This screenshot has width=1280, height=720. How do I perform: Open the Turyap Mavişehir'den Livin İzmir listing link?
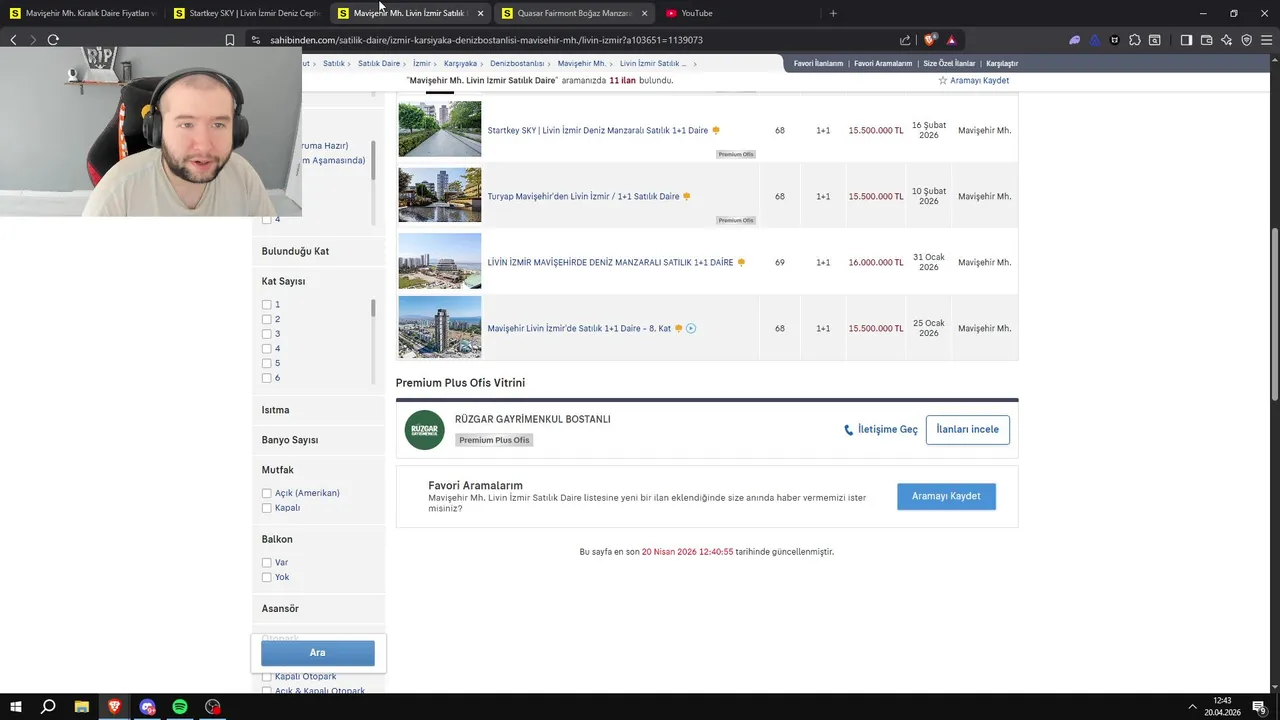583,196
